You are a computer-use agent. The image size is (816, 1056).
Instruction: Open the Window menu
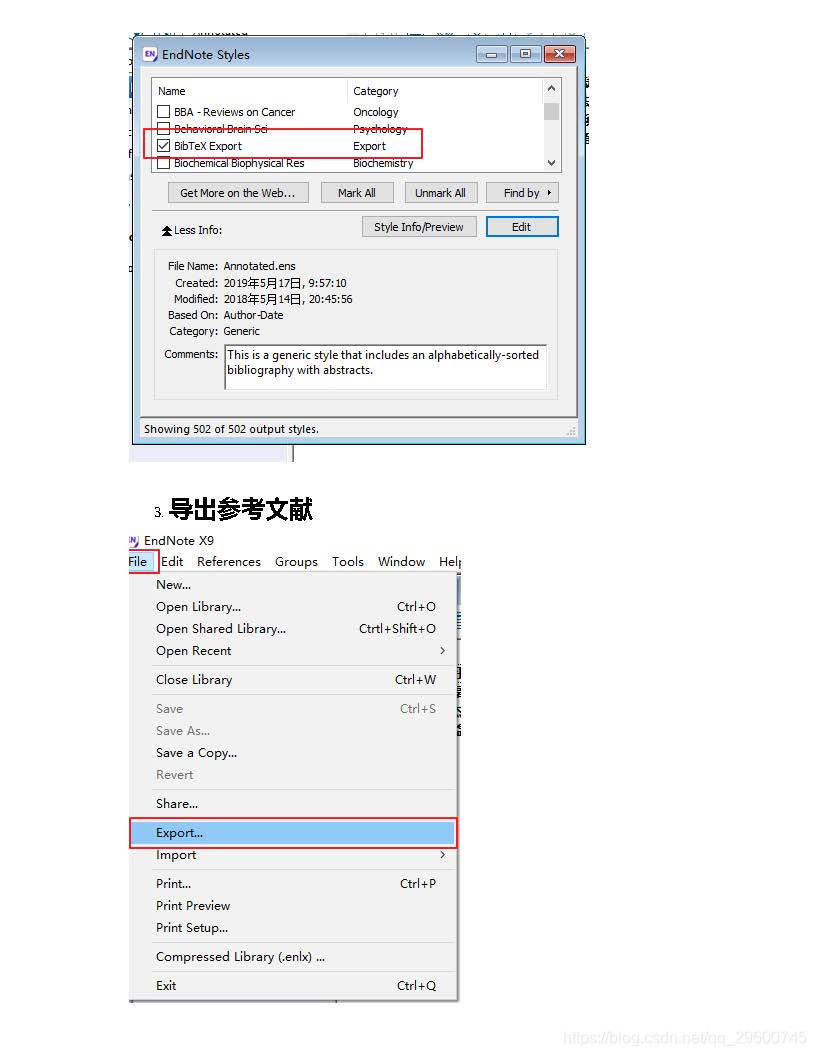click(401, 562)
